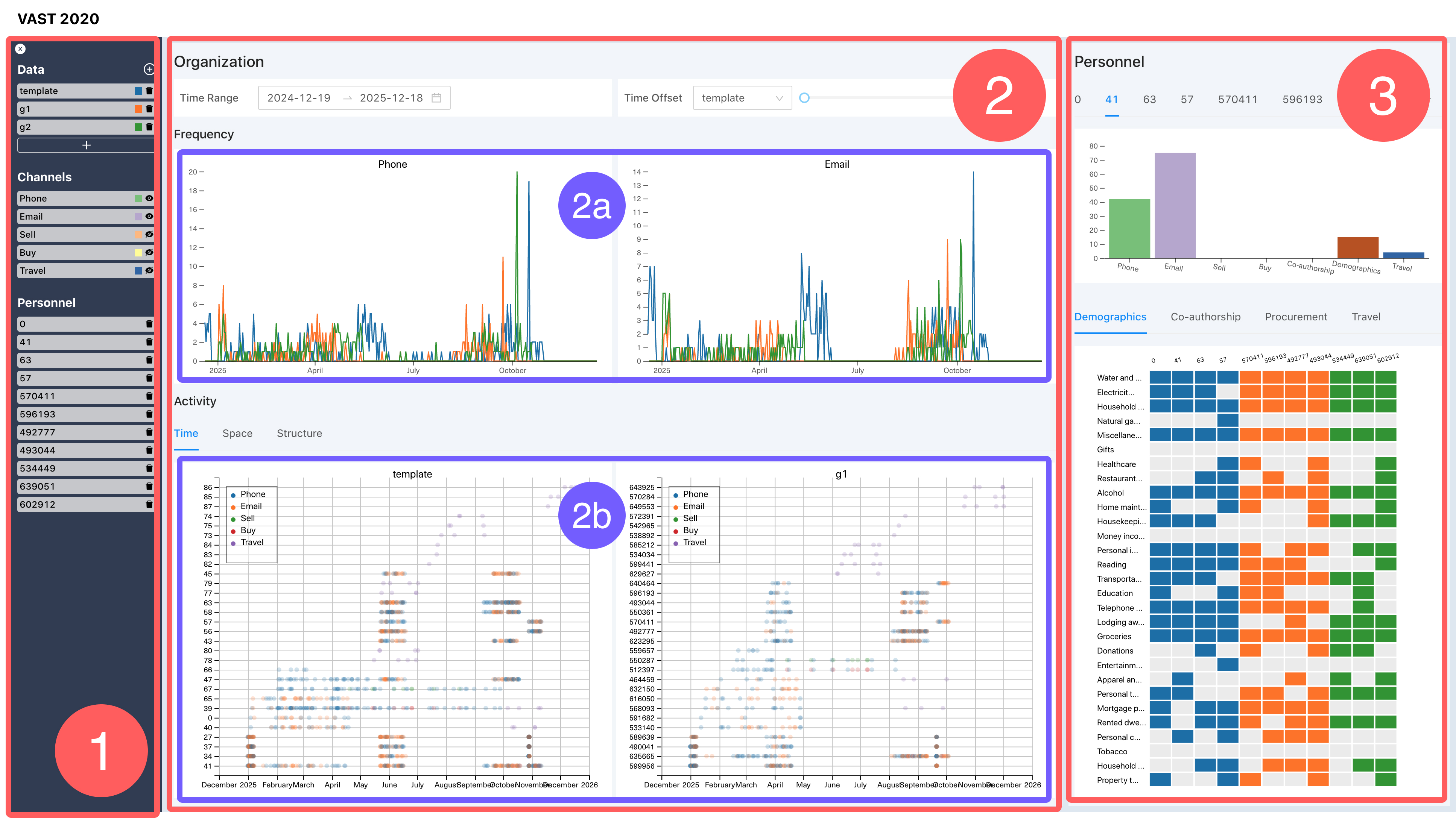Screen dimensions: 1456x825
Task: Show the Sell channel via crossed eye
Action: (x=150, y=235)
